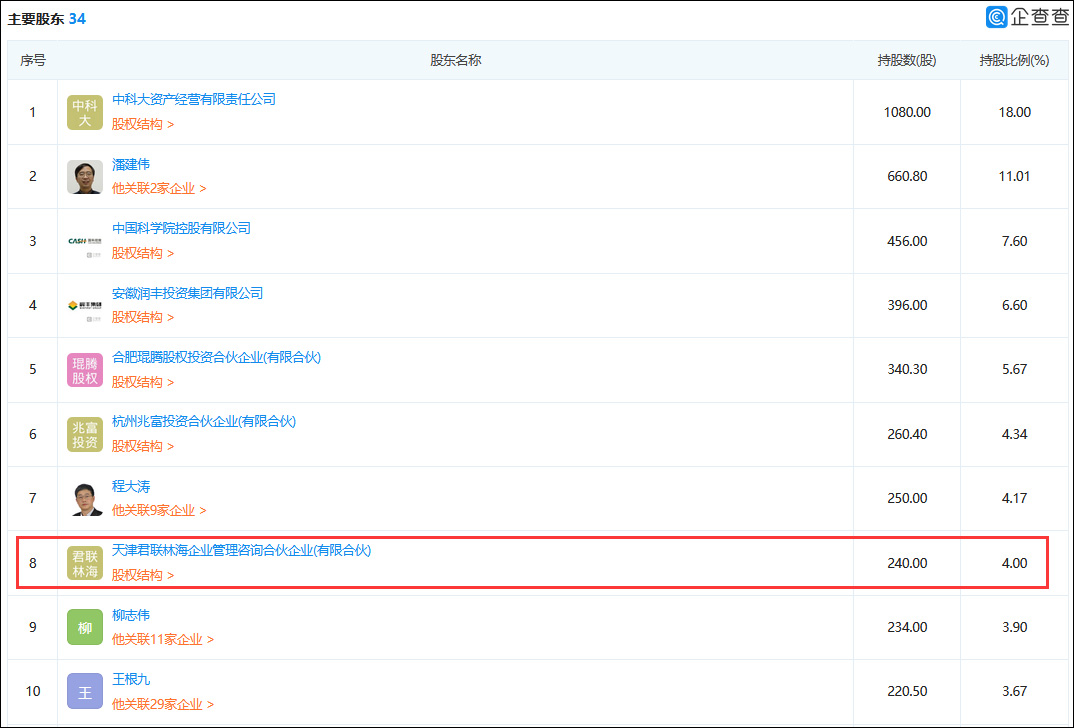
Task: Select the 7.60 percentage cell
Action: pyautogui.click(x=1014, y=241)
